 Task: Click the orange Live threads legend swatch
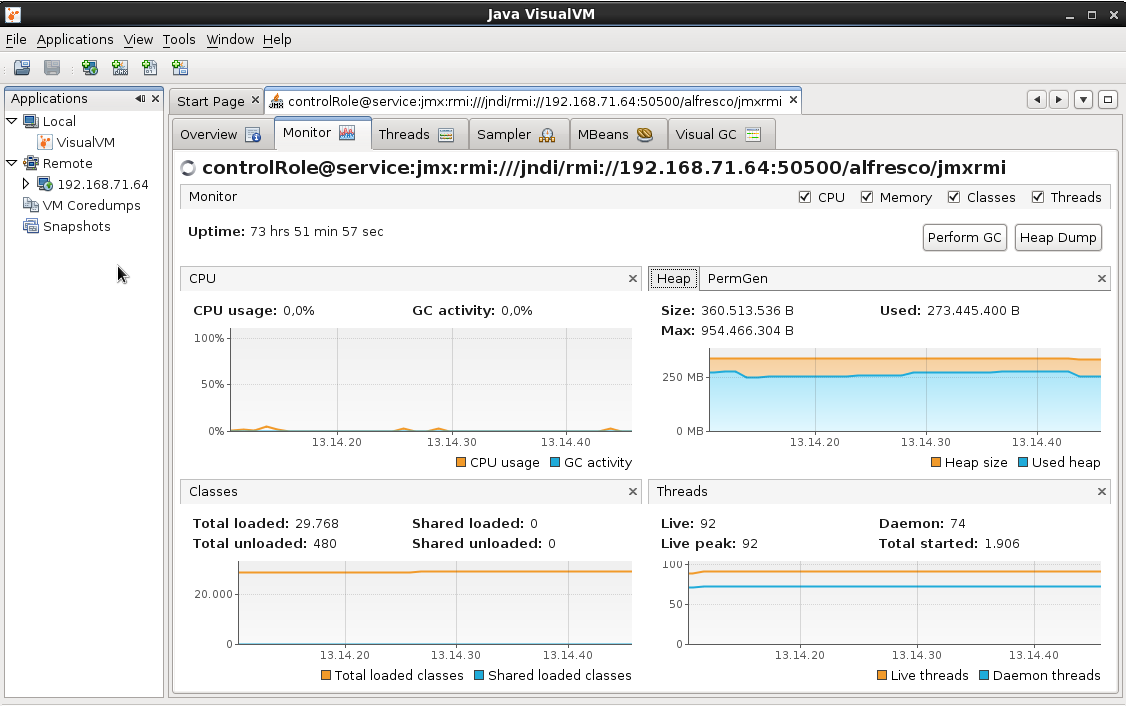coord(882,675)
